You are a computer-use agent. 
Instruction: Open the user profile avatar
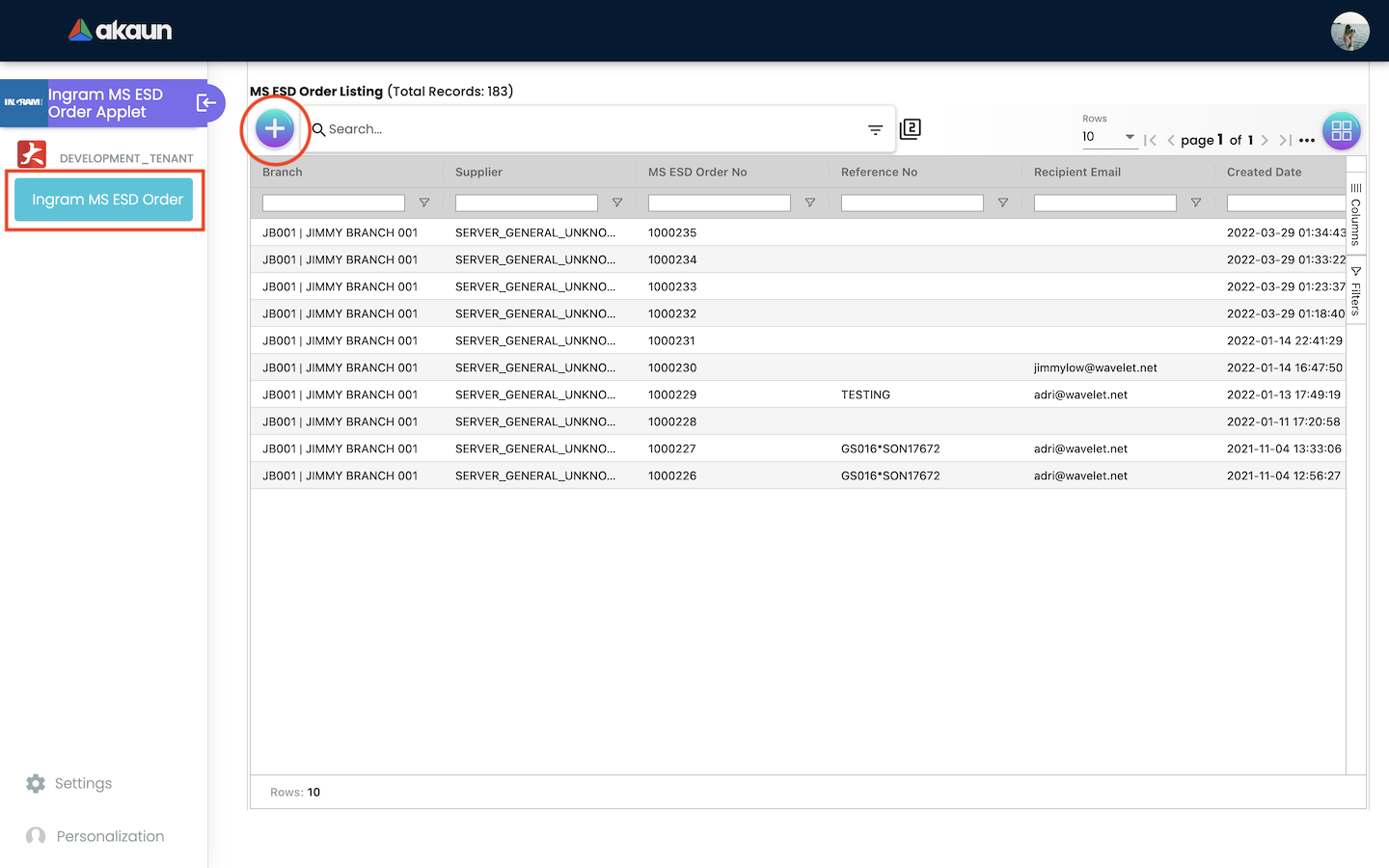pyautogui.click(x=1349, y=32)
